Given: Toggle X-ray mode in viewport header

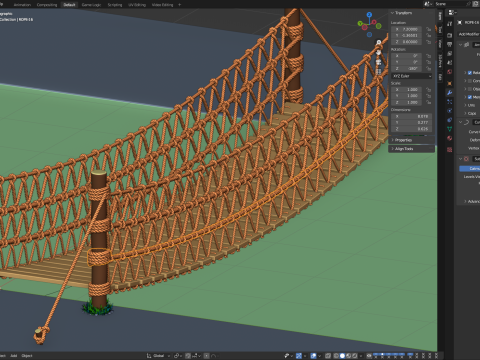Looking at the screenshot, I should [328, 356].
